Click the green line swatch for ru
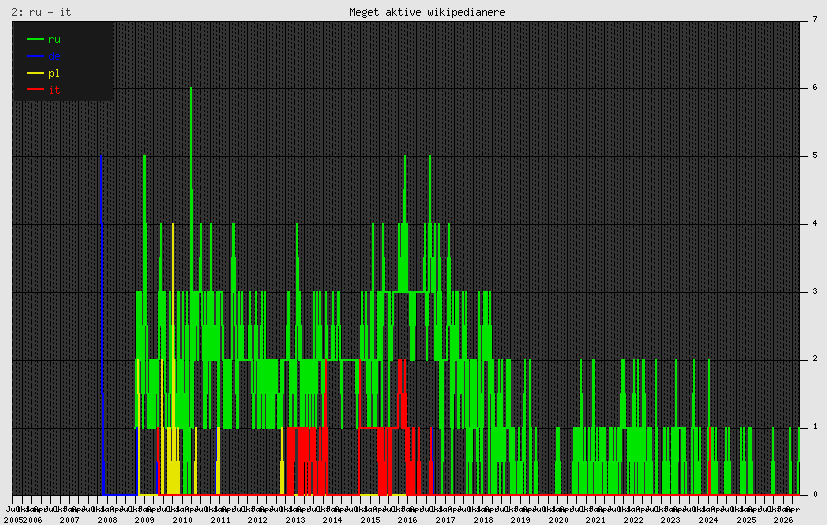 pos(35,39)
